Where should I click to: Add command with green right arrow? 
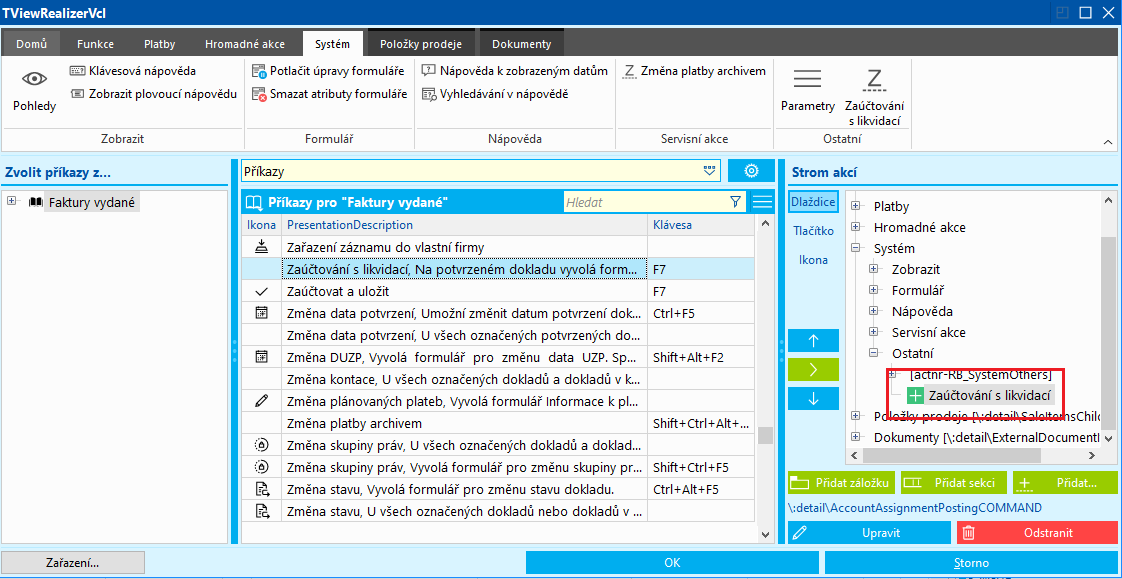click(x=813, y=370)
